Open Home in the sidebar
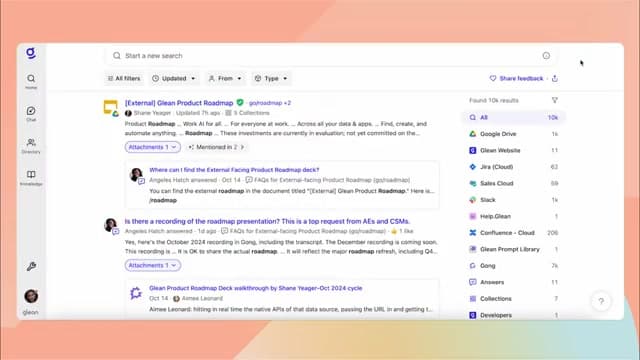Viewport: 640px width, 360px height. pos(31,81)
